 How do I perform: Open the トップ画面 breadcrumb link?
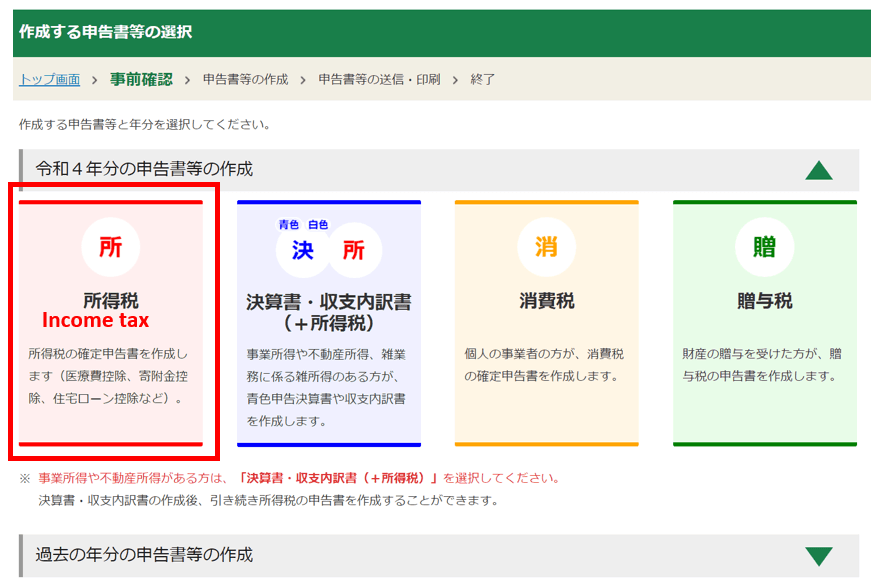click(50, 79)
